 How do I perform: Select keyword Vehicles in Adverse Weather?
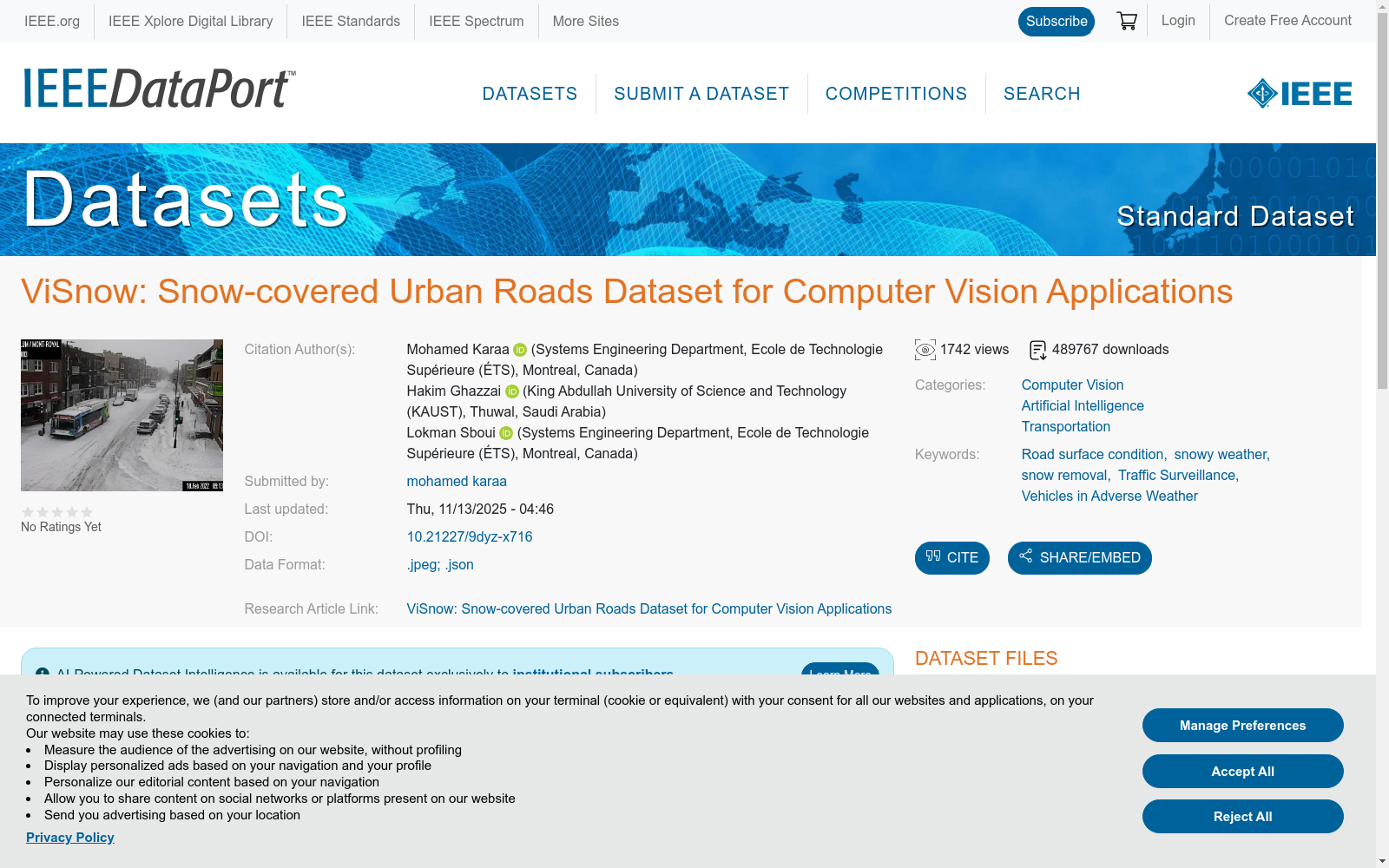[x=1109, y=496]
